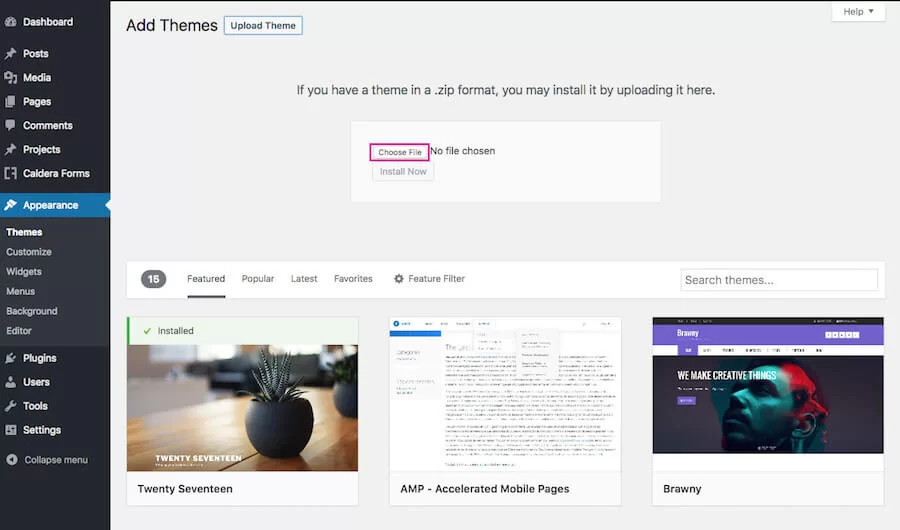This screenshot has width=900, height=530.
Task: Click the Dashboard gauge icon in sidebar
Action: pos(11,21)
